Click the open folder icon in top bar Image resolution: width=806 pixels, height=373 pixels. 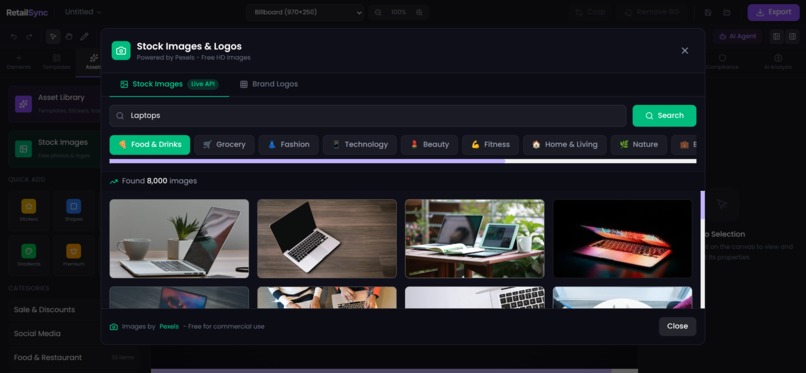(x=726, y=12)
